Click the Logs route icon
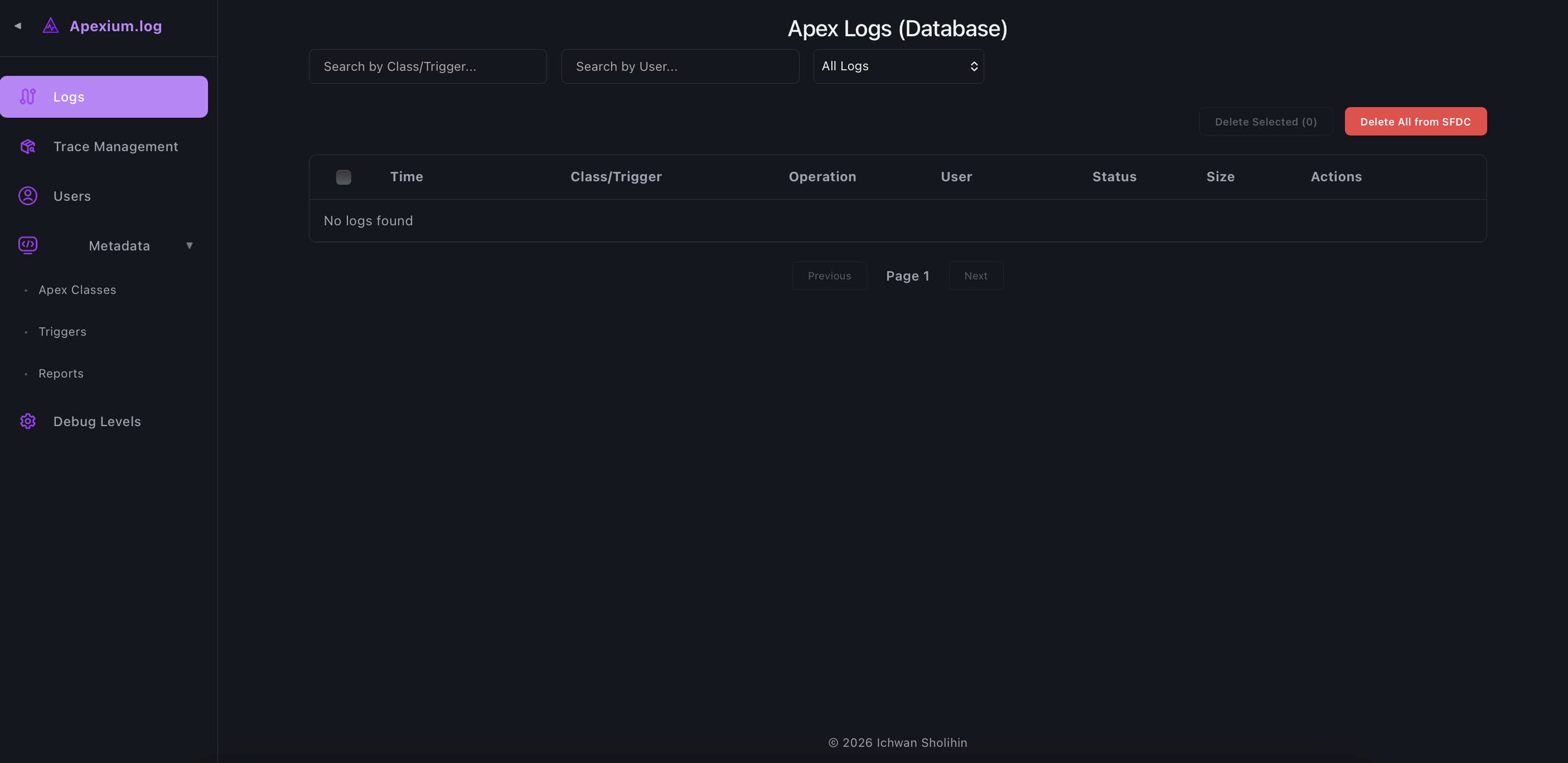 click(28, 97)
